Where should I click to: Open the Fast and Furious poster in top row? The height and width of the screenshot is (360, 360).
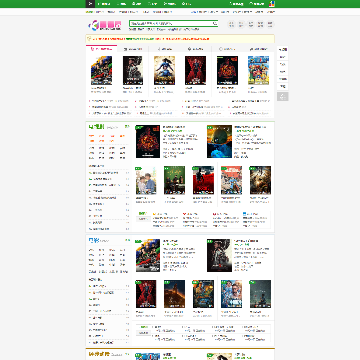pyautogui.click(x=101, y=70)
